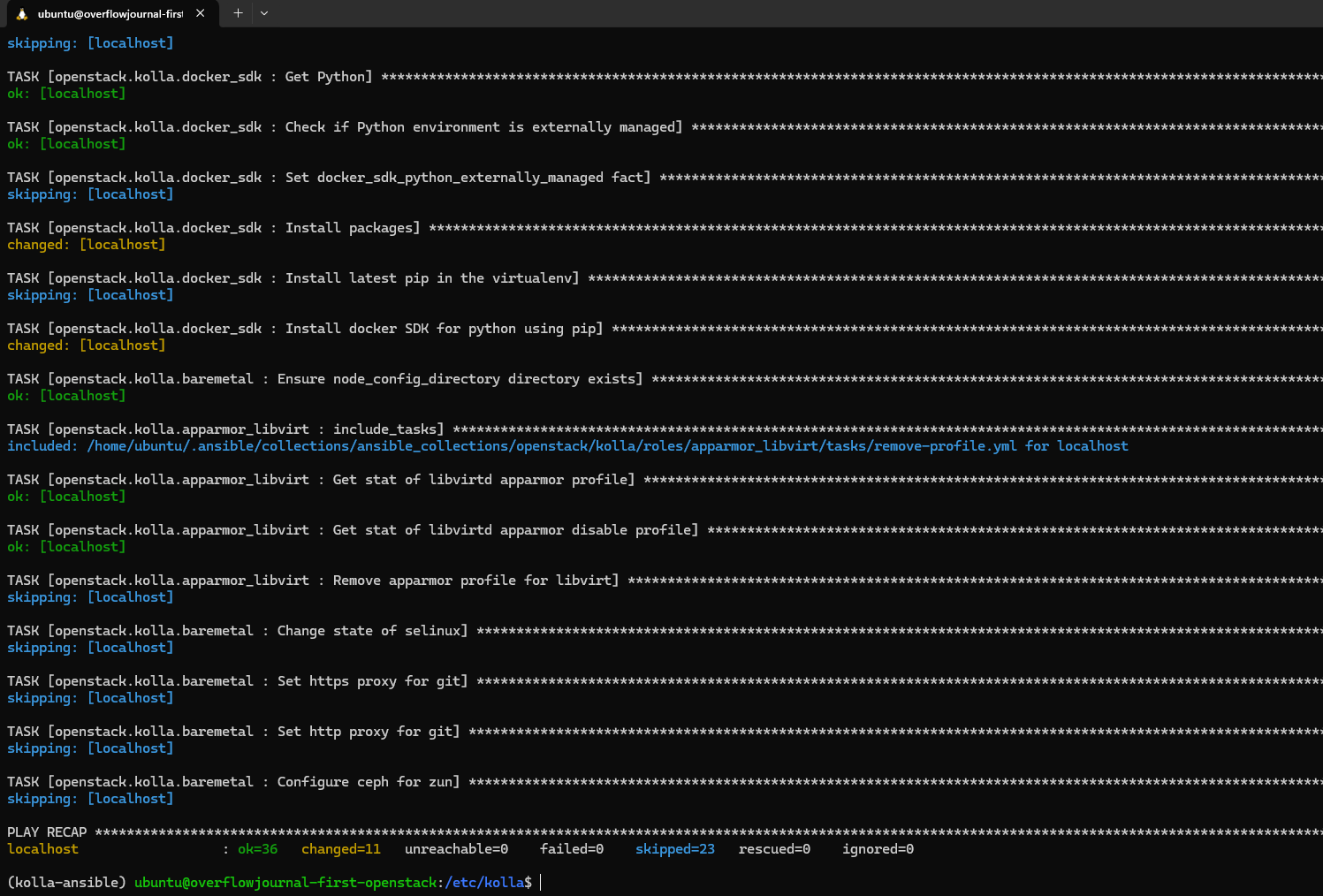Click the Remove apparmor profile task line
Viewport: 1323px width, 896px height.
pos(665,581)
